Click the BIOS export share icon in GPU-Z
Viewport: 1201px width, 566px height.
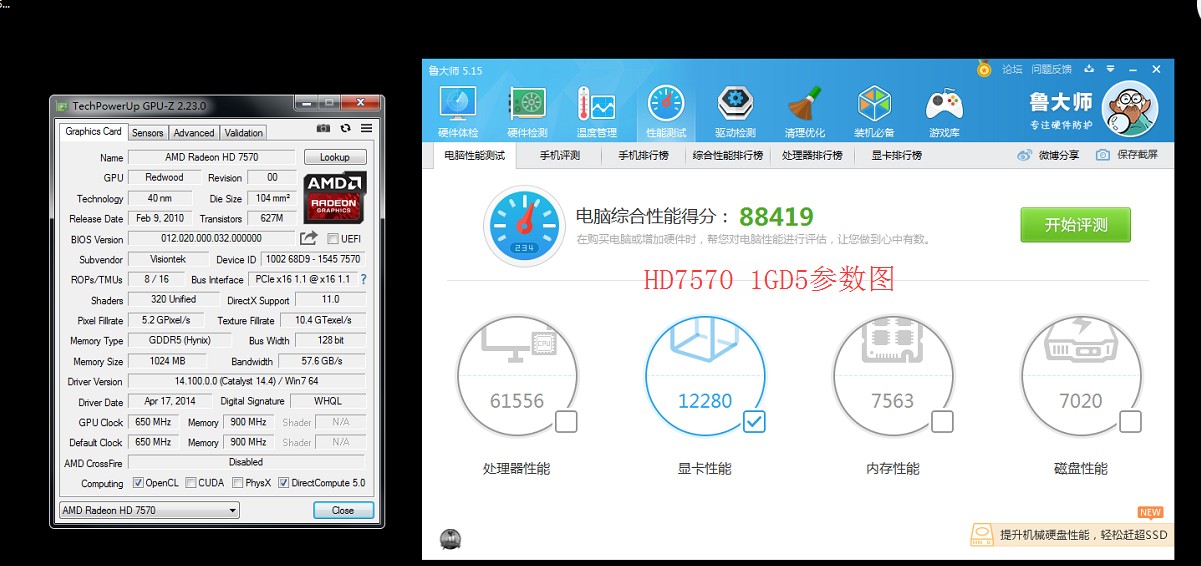pos(308,238)
